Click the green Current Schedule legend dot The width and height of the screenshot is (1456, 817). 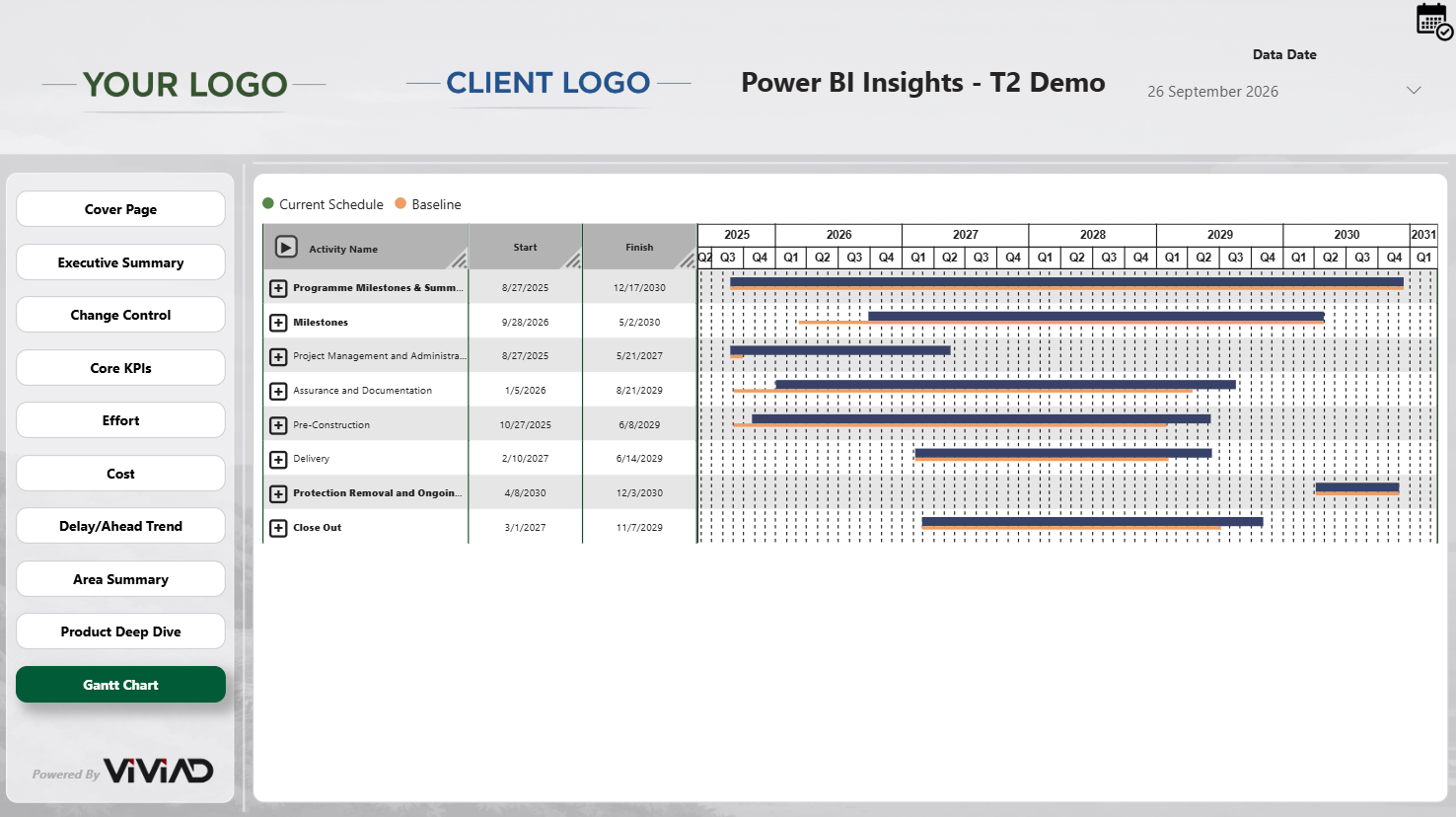[x=268, y=204]
